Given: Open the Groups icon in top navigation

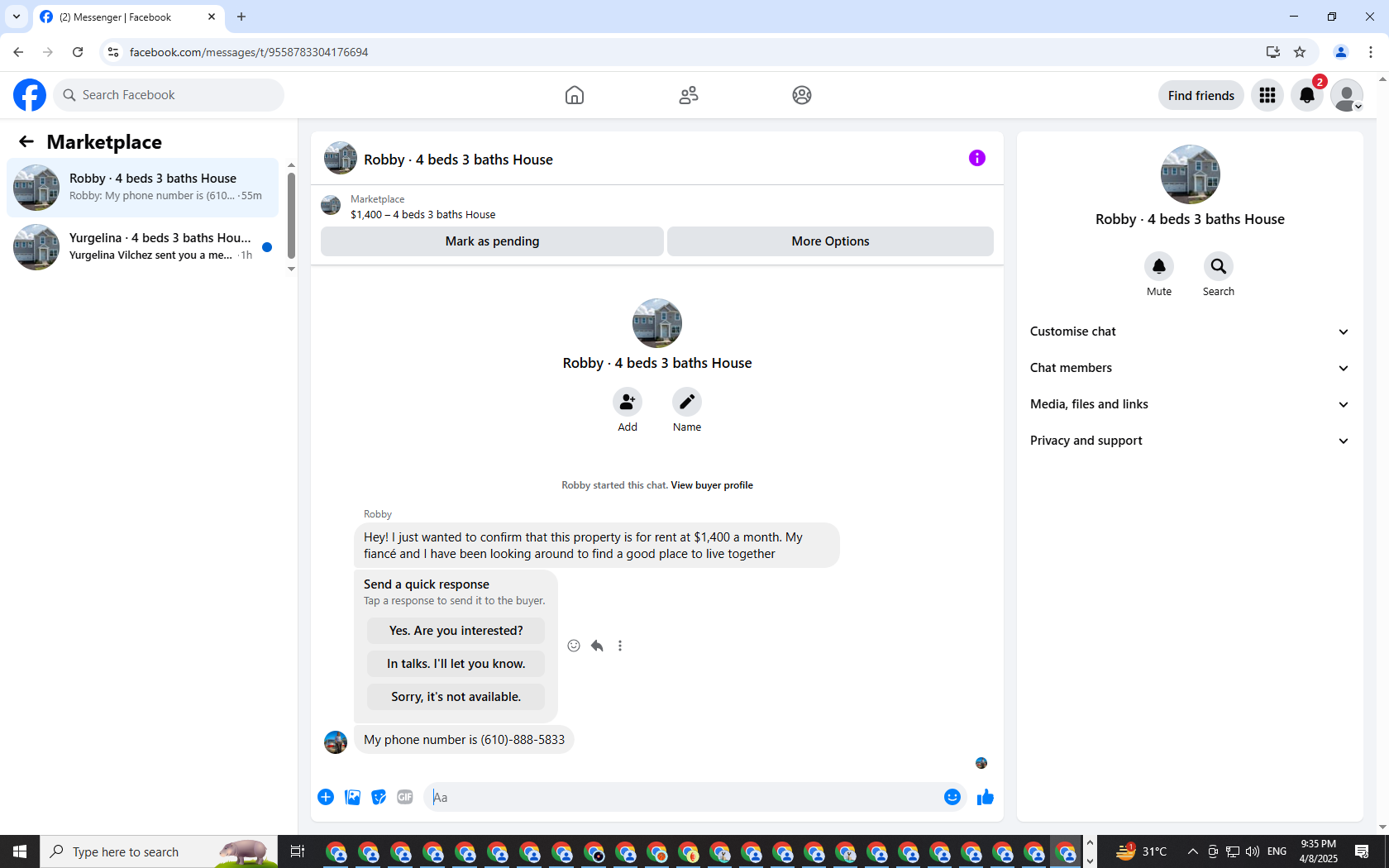Looking at the screenshot, I should point(802,95).
